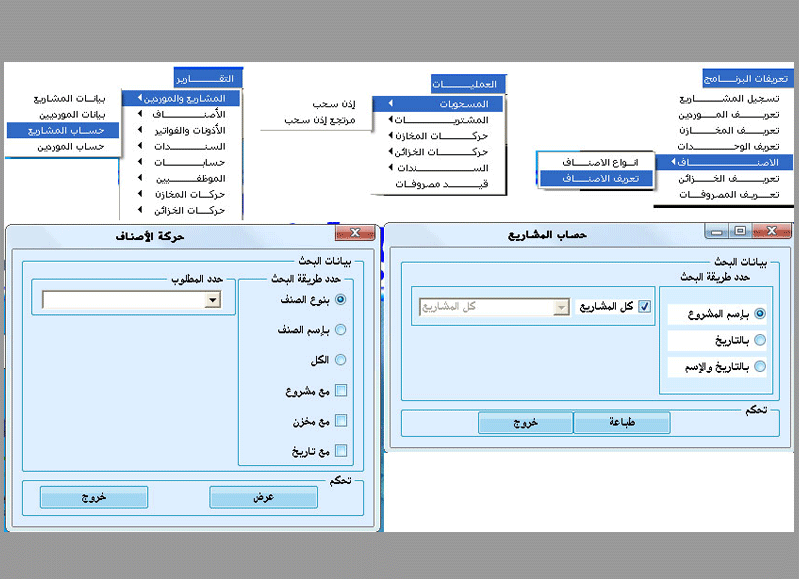This screenshot has width=799, height=579.
Task: Close the حساب المشاريع window
Action: tap(772, 231)
